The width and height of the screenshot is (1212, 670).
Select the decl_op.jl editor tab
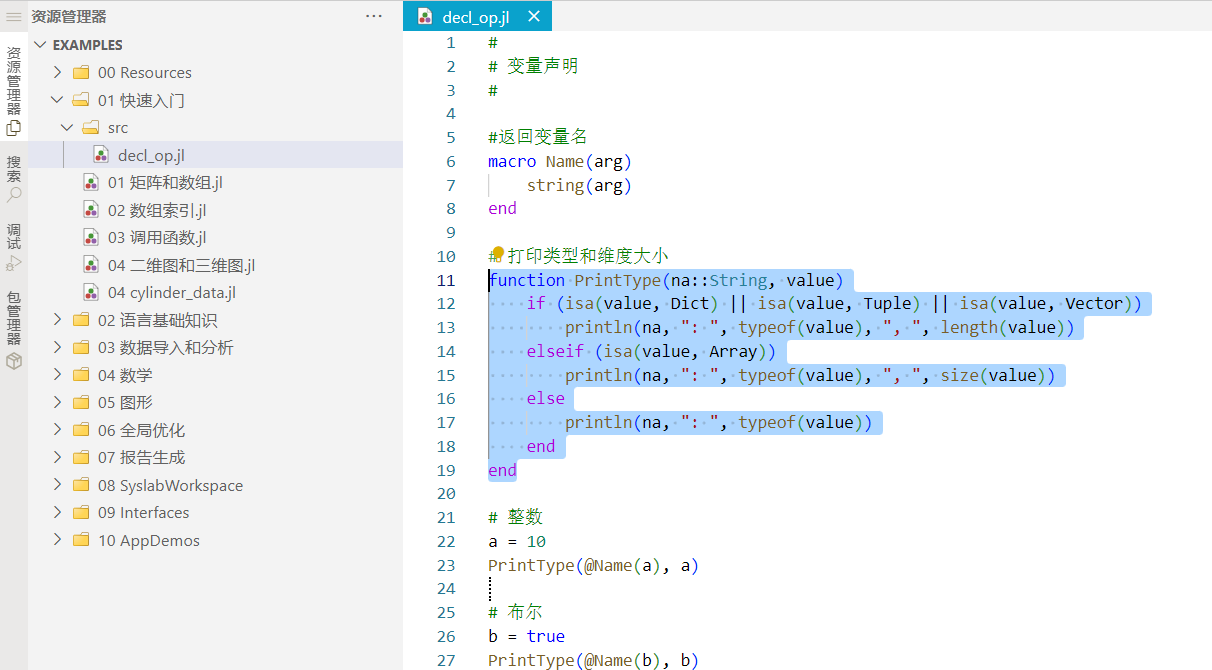click(x=475, y=16)
